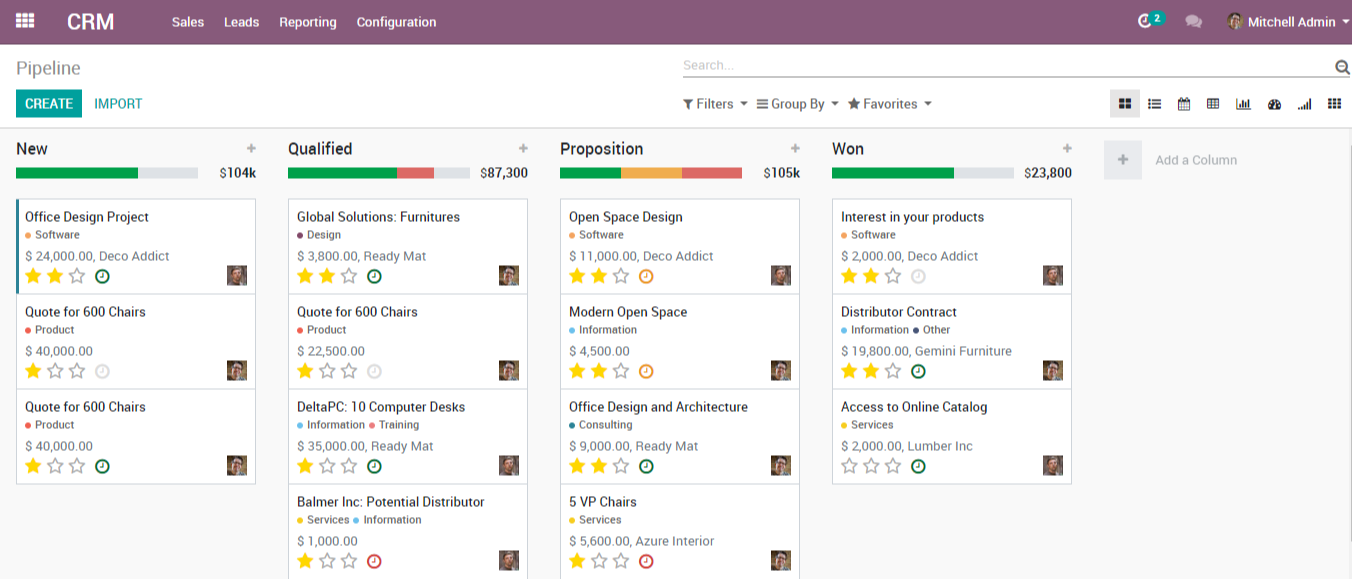Open the Reporting menu
Screen dimensions: 1352x579
[x=307, y=22]
